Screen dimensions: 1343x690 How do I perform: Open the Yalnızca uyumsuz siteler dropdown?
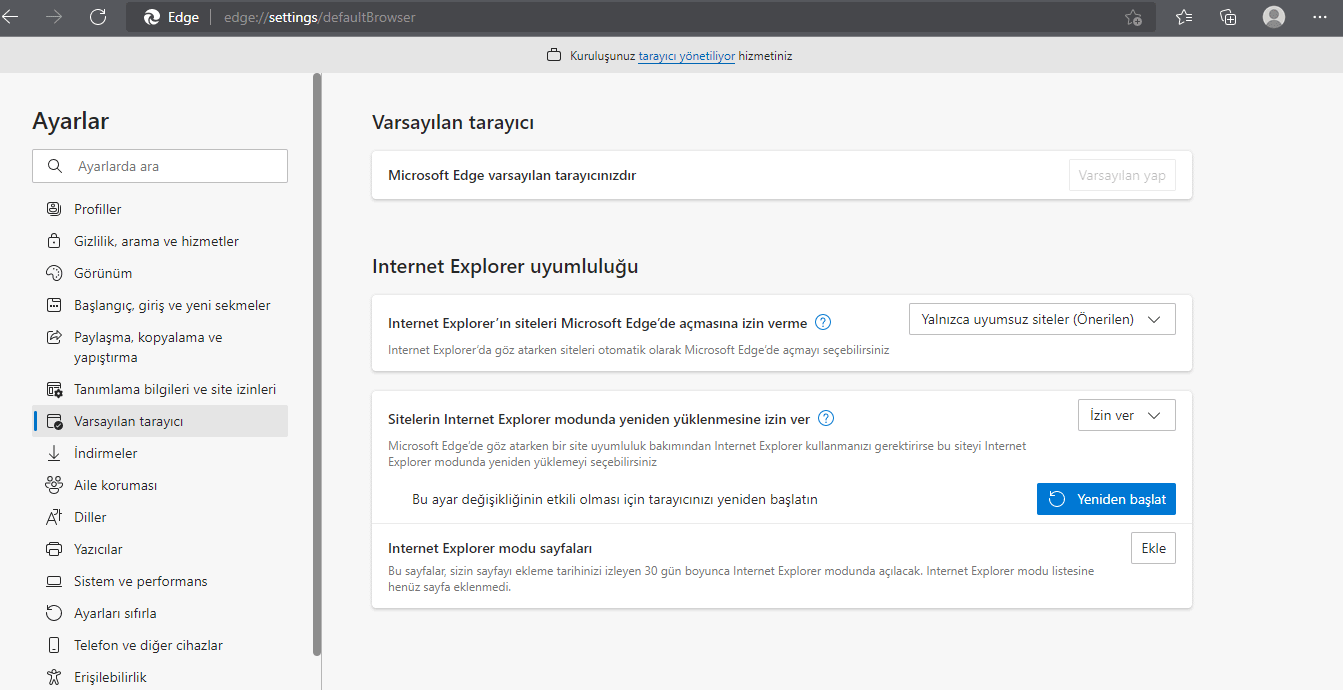click(x=1042, y=319)
